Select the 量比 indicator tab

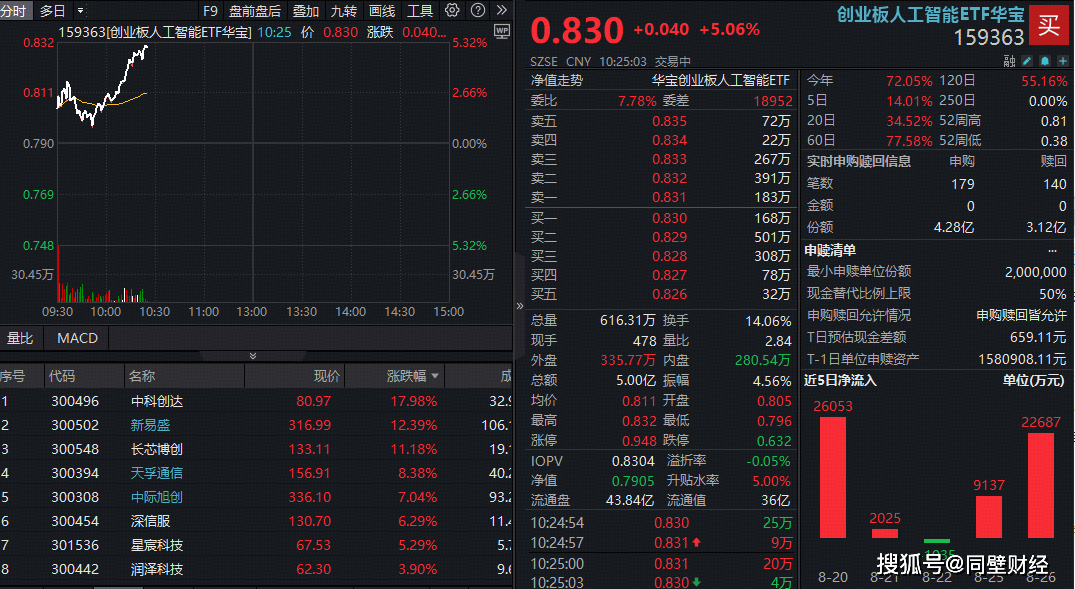point(20,338)
